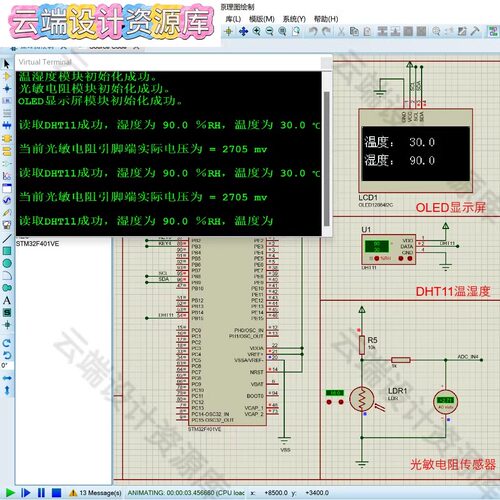Select the Probe mode tool

click(x=7, y=213)
